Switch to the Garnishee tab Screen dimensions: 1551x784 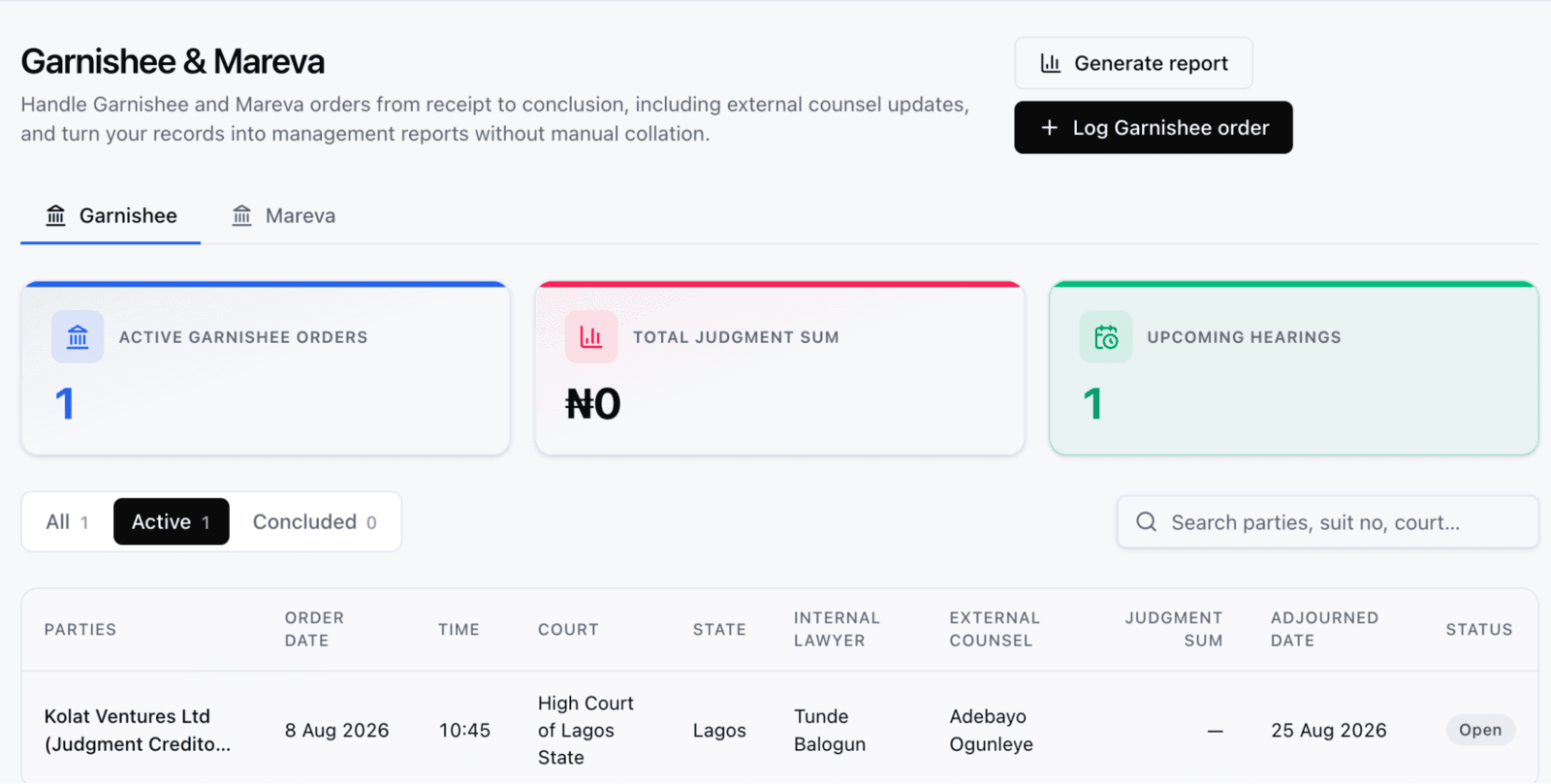point(111,216)
